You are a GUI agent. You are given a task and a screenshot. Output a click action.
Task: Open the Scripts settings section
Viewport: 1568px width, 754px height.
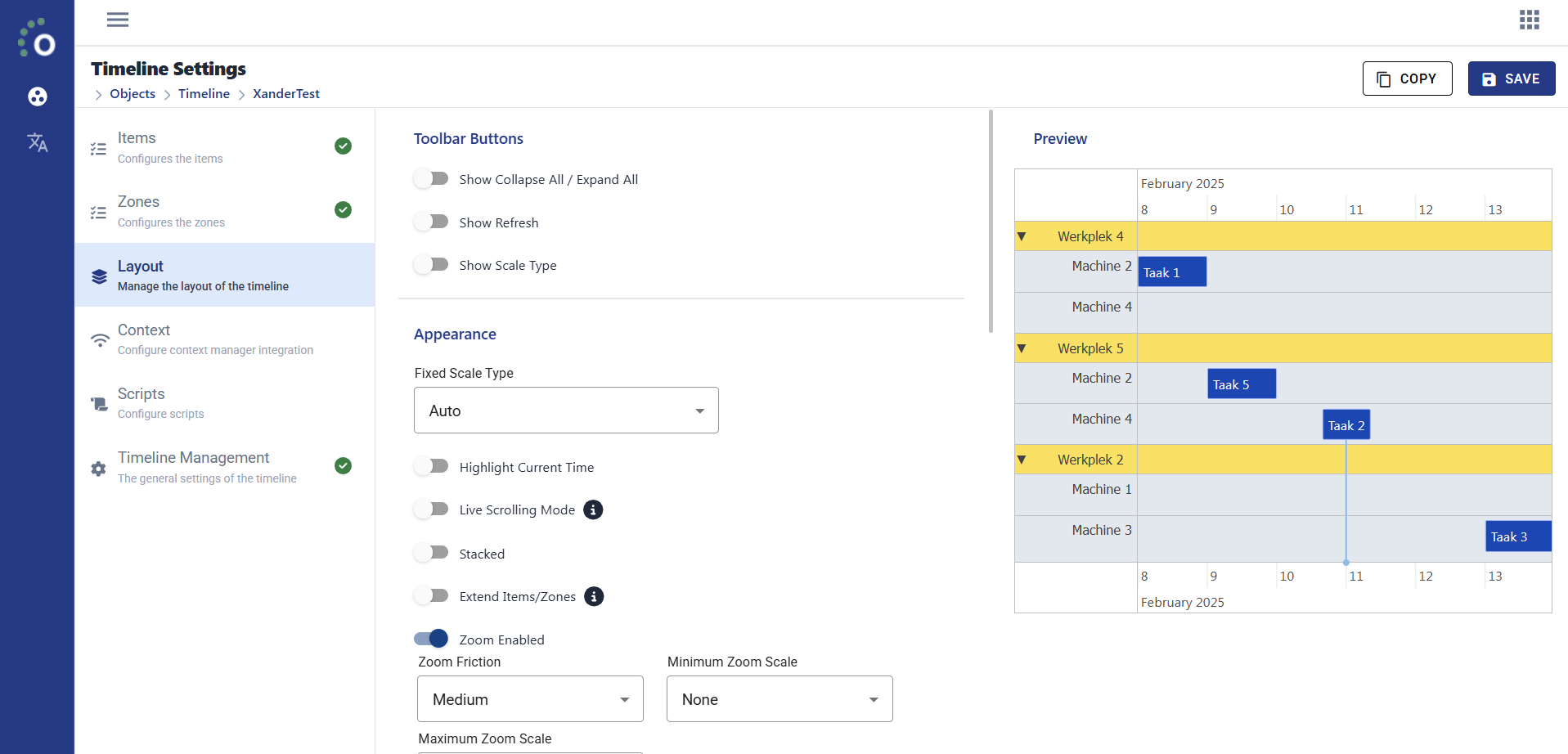225,403
